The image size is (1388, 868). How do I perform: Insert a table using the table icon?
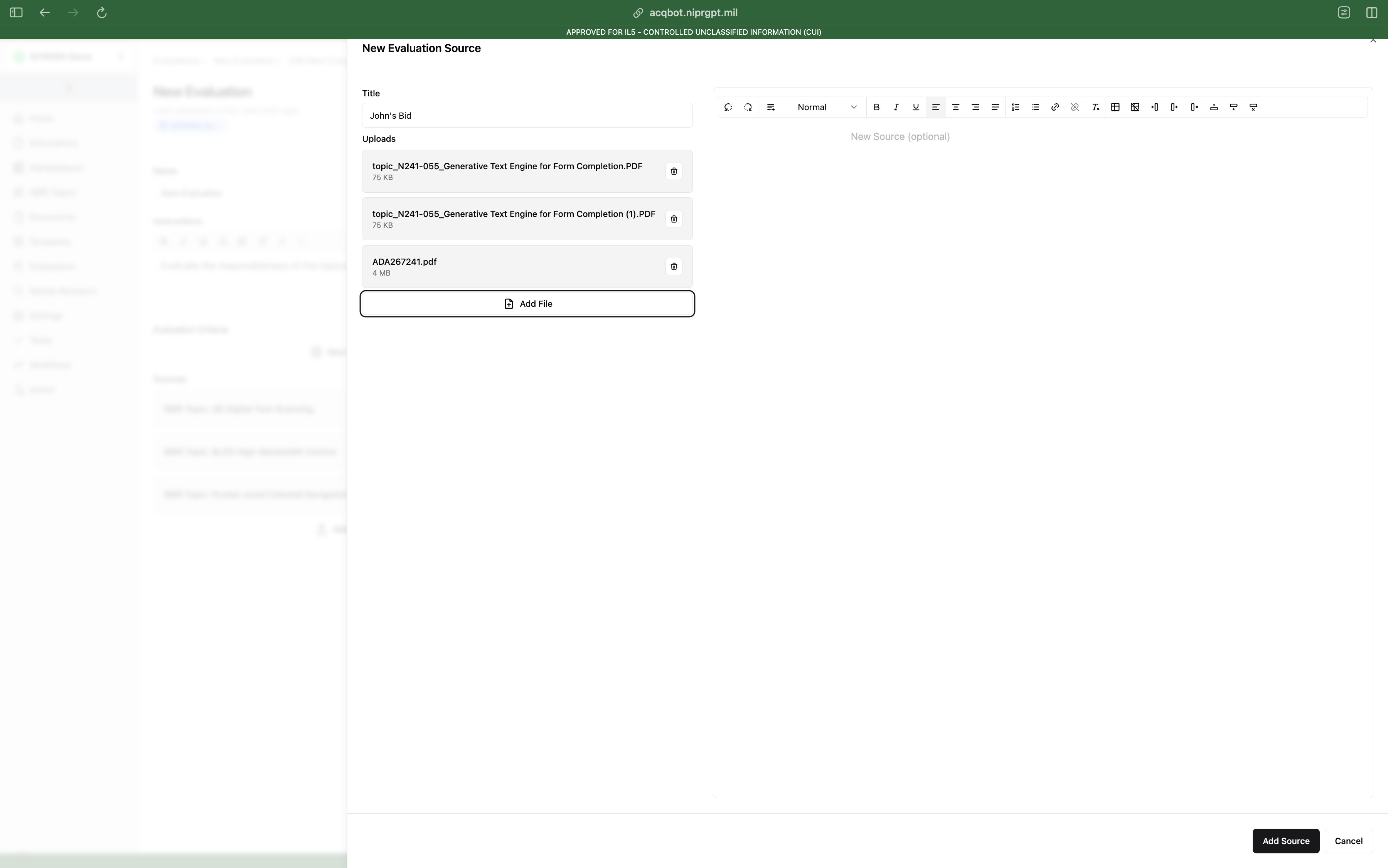tap(1115, 108)
